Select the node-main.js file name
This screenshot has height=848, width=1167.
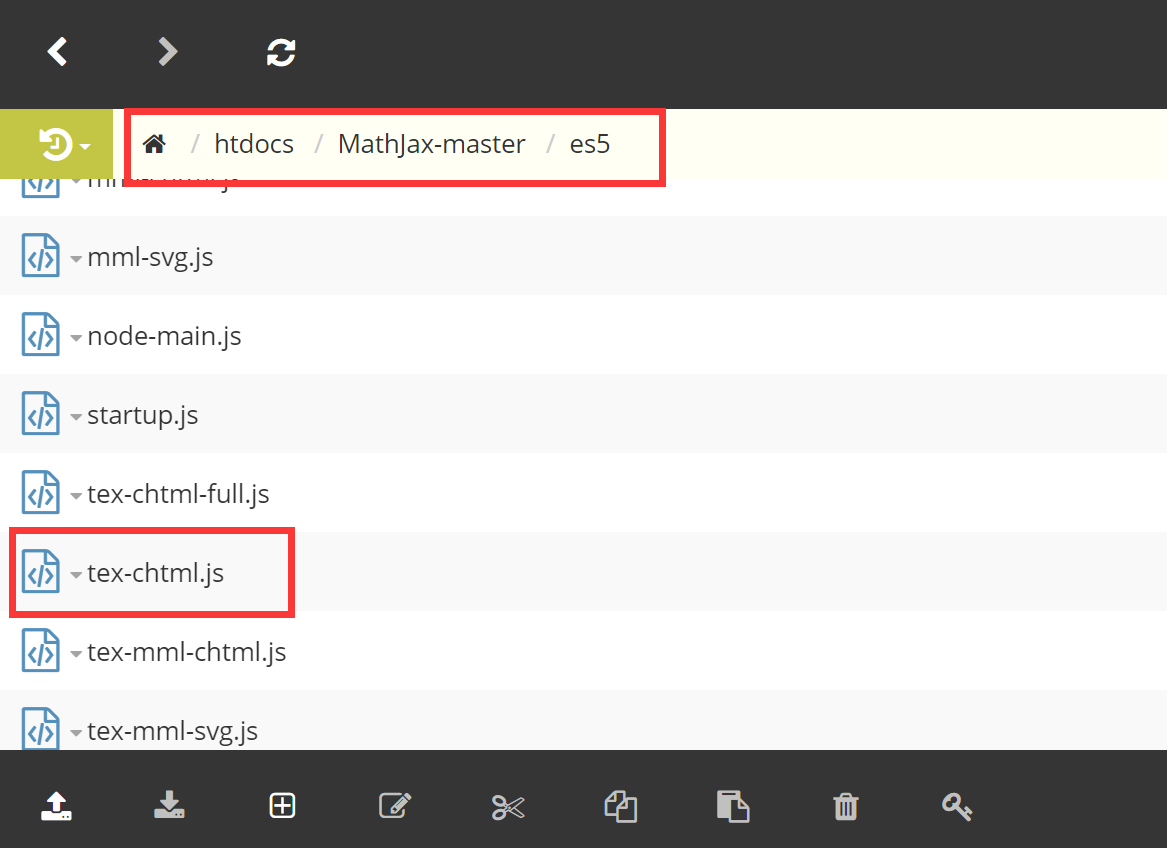(x=164, y=336)
